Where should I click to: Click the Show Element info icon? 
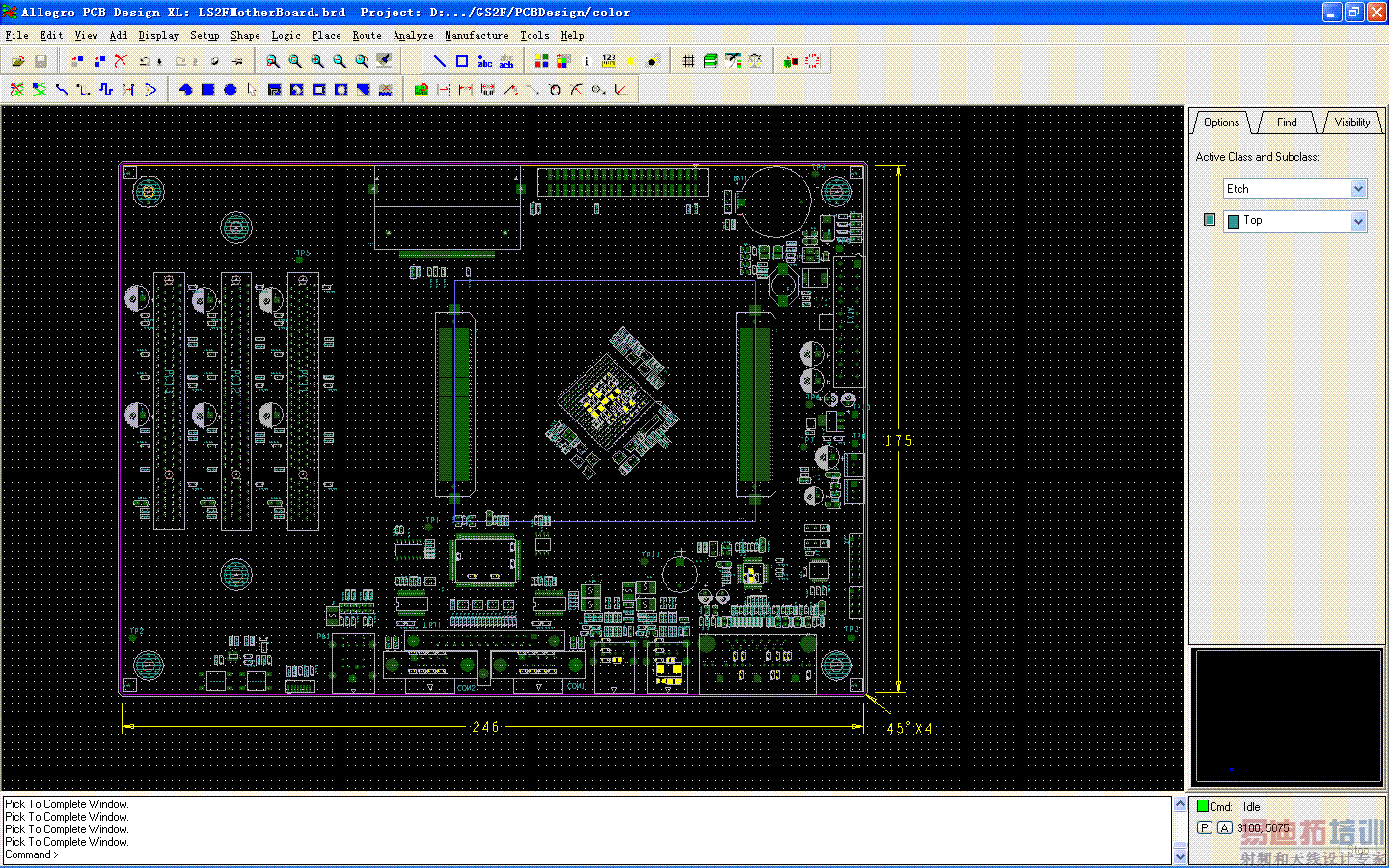pyautogui.click(x=586, y=61)
